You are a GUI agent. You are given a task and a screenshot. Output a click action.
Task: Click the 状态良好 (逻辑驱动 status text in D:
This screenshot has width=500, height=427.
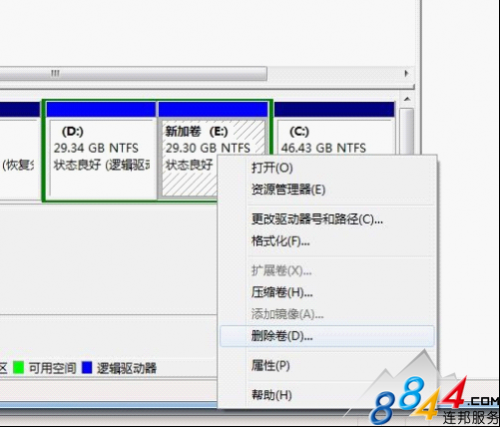(x=102, y=165)
